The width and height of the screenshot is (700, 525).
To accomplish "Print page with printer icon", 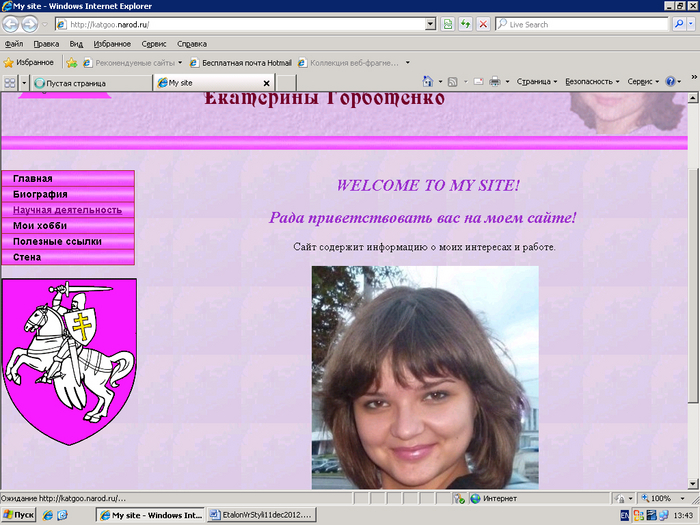I will pyautogui.click(x=495, y=81).
